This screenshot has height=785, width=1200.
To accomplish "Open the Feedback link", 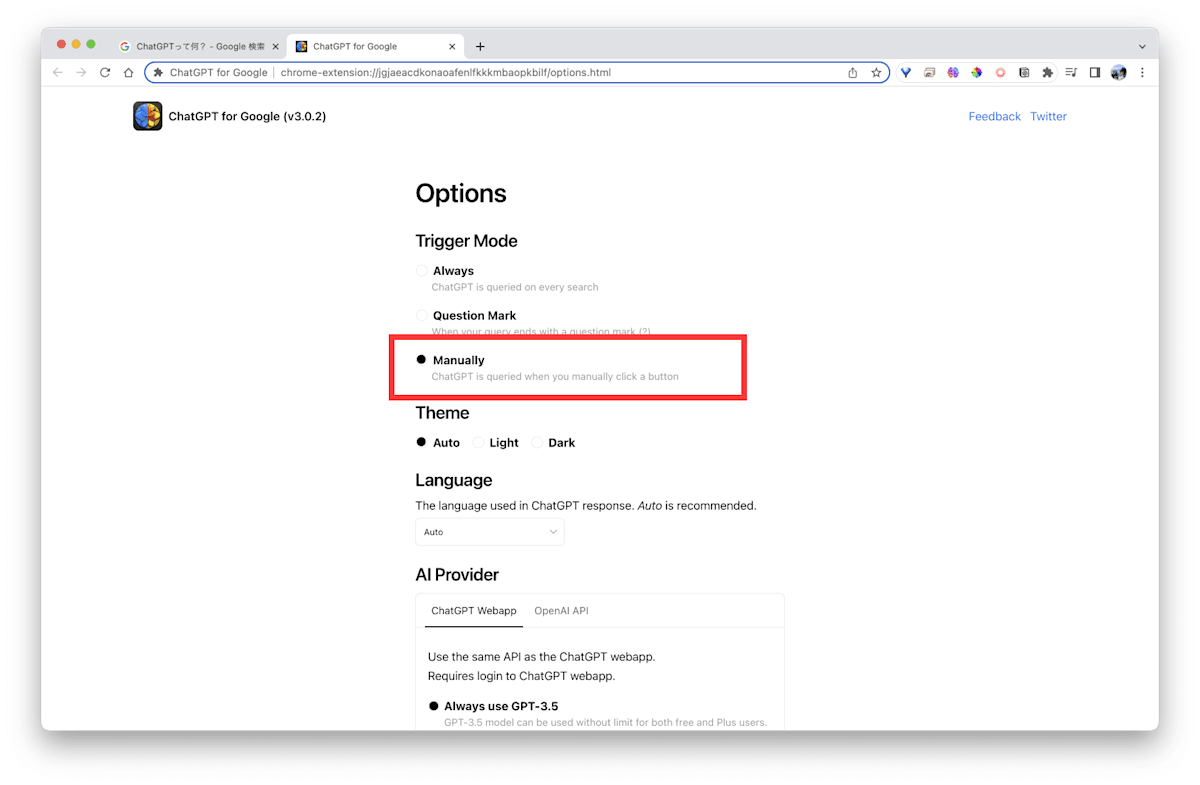I will [x=995, y=117].
